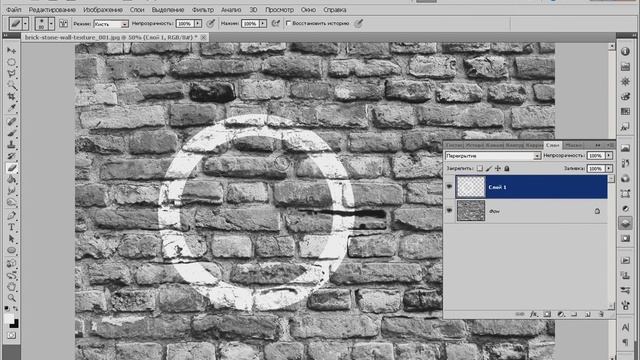Screen dimensions: 640x360
Task: Open the layer blend mode dropdown
Action: 493,156
